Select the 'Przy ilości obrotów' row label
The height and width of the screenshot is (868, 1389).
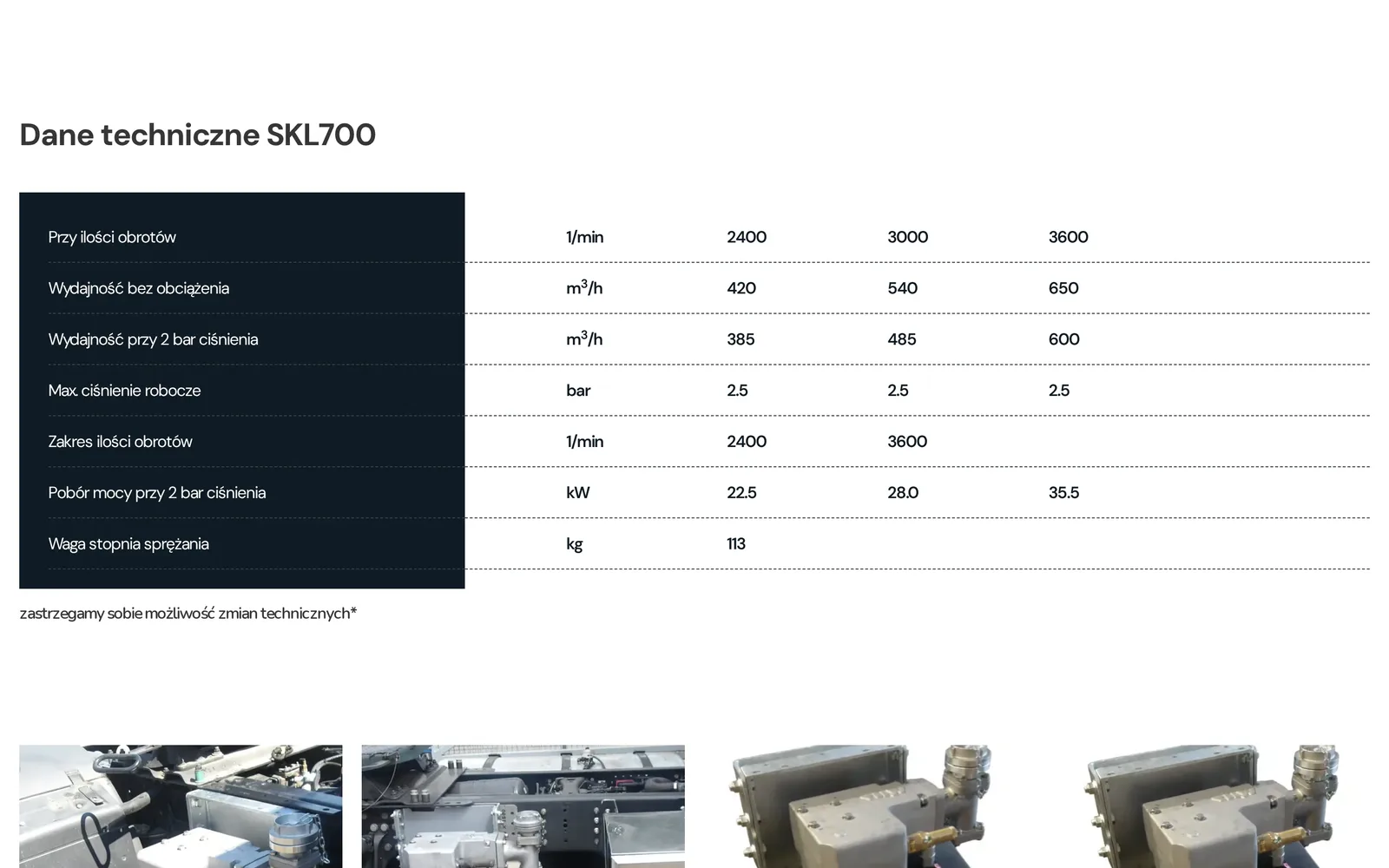coord(112,237)
